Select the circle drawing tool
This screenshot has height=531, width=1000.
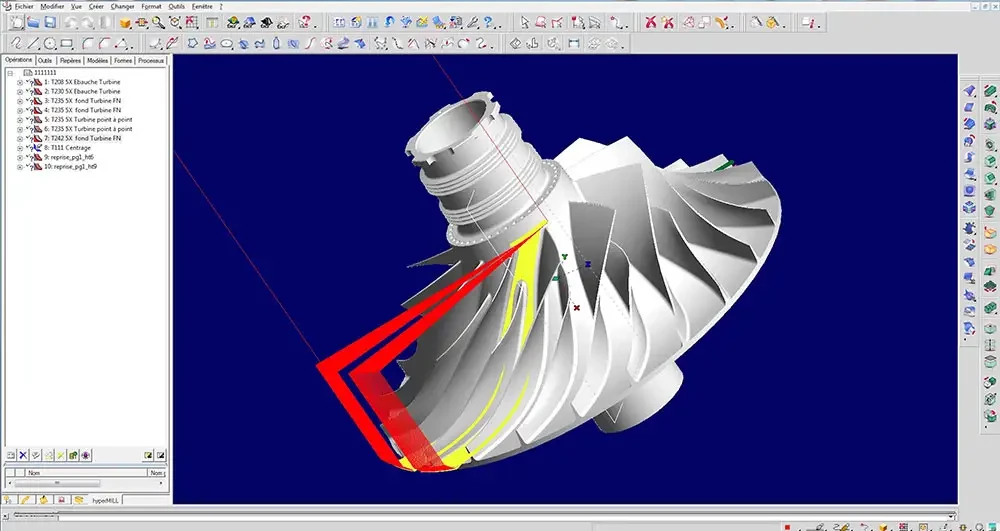tap(50, 43)
